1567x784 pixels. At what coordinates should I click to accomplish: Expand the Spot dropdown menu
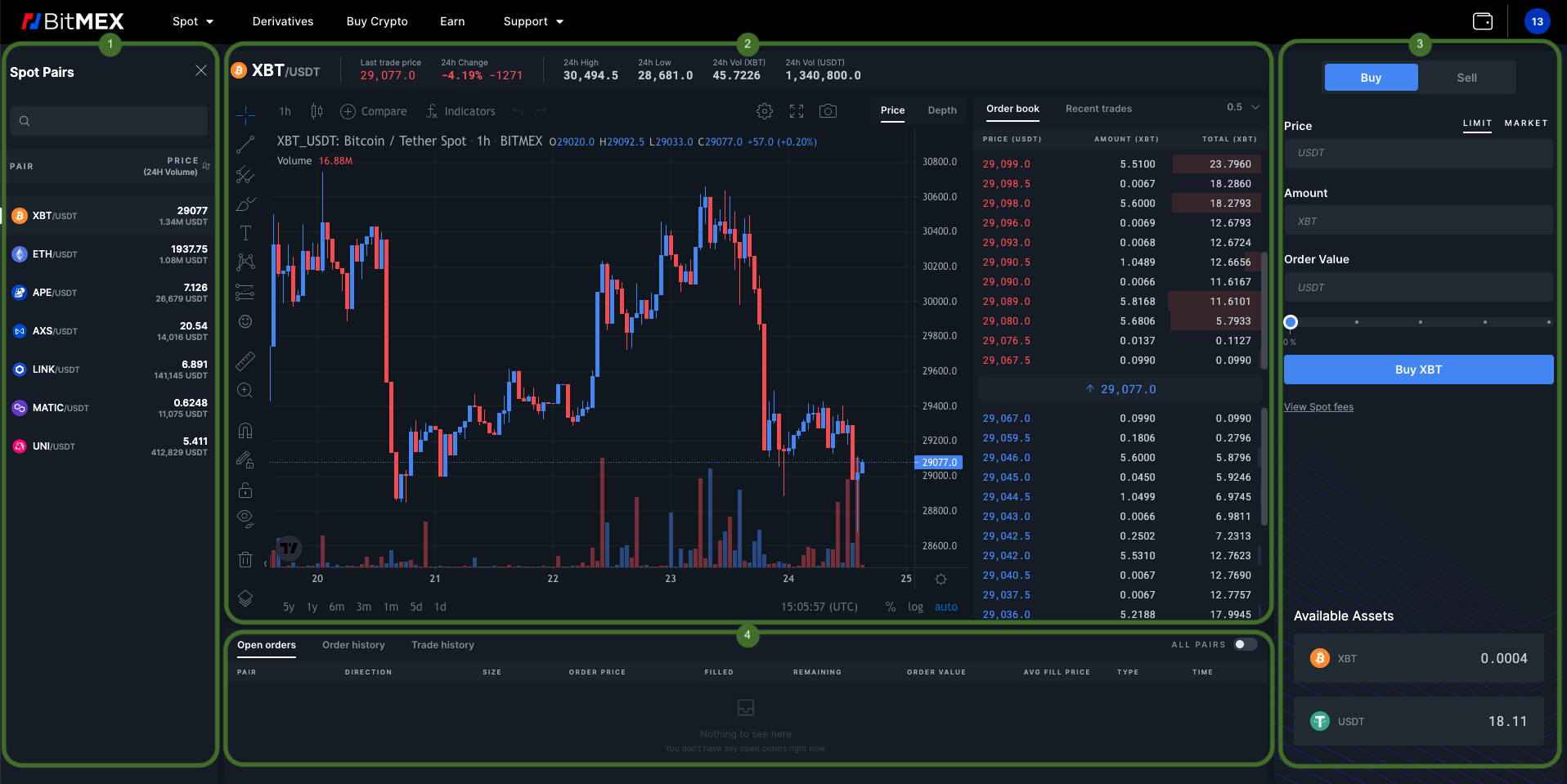tap(193, 21)
